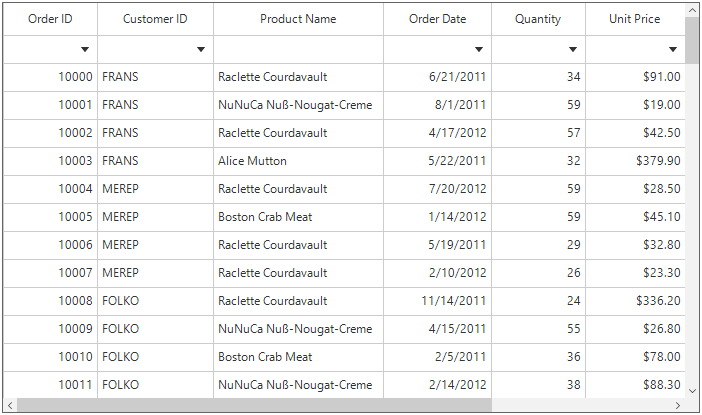The width and height of the screenshot is (702, 415).
Task: Select Order ID cell 10001
Action: (50, 105)
